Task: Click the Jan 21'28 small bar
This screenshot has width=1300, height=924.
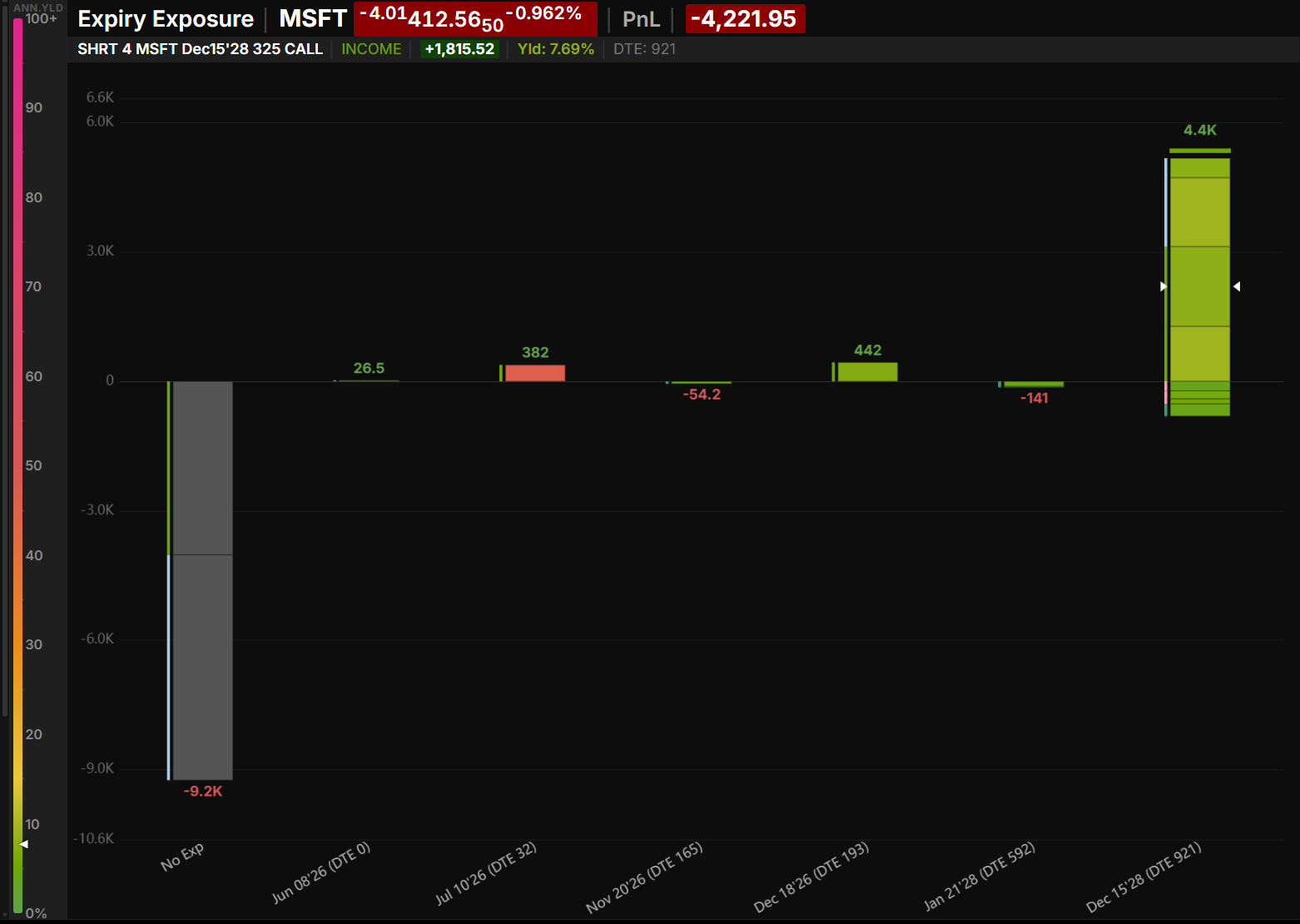Action: (1034, 384)
